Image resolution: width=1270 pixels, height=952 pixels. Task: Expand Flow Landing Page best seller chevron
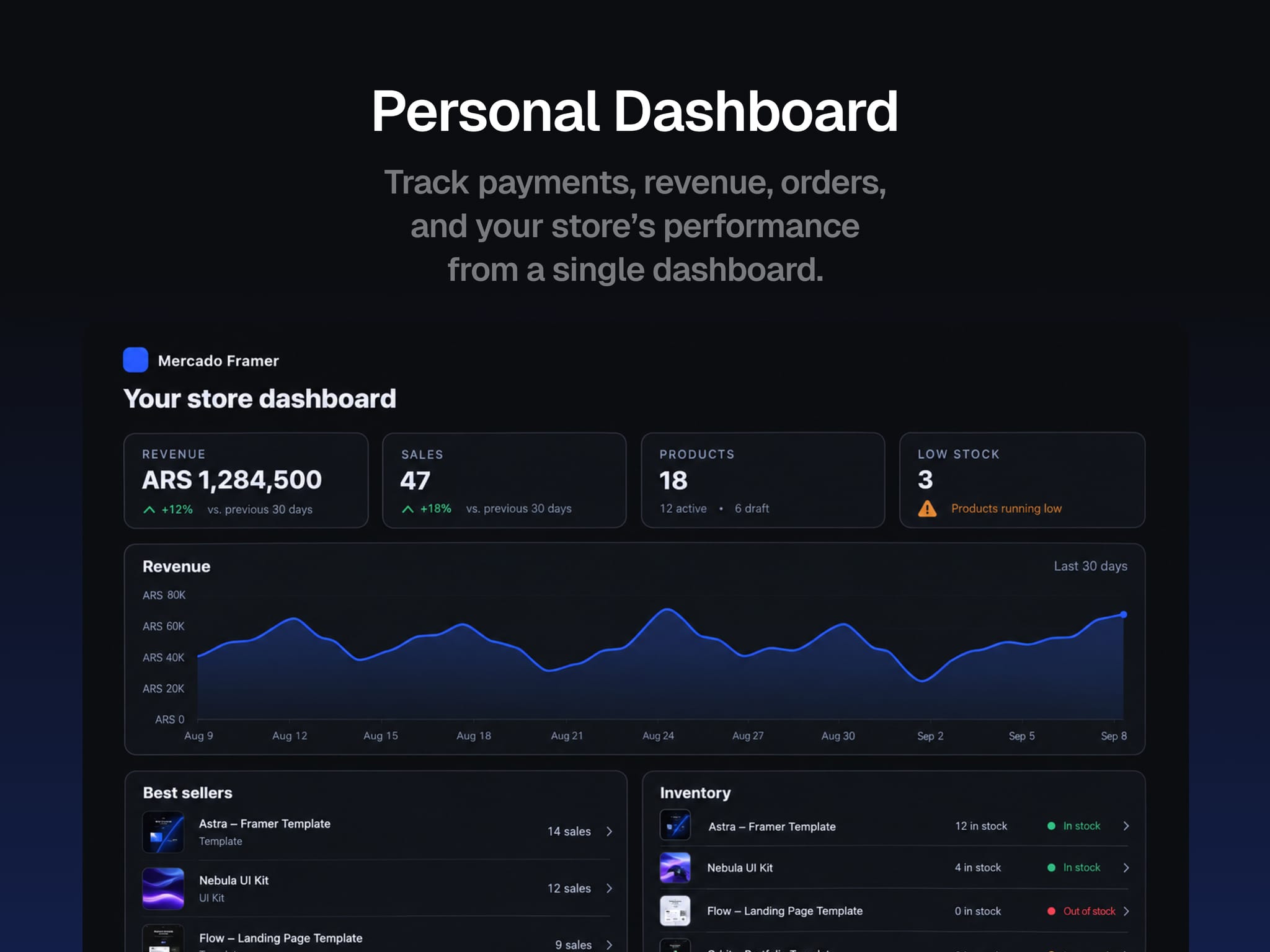609,945
